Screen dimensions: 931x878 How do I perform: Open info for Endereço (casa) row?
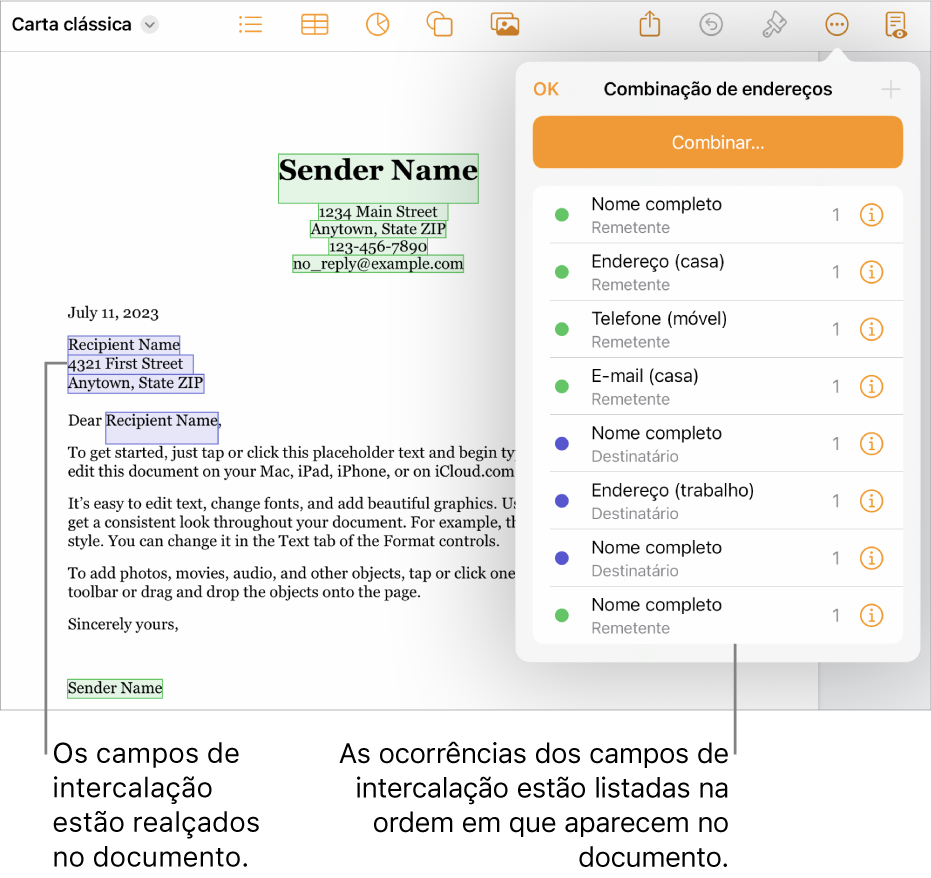pos(871,272)
